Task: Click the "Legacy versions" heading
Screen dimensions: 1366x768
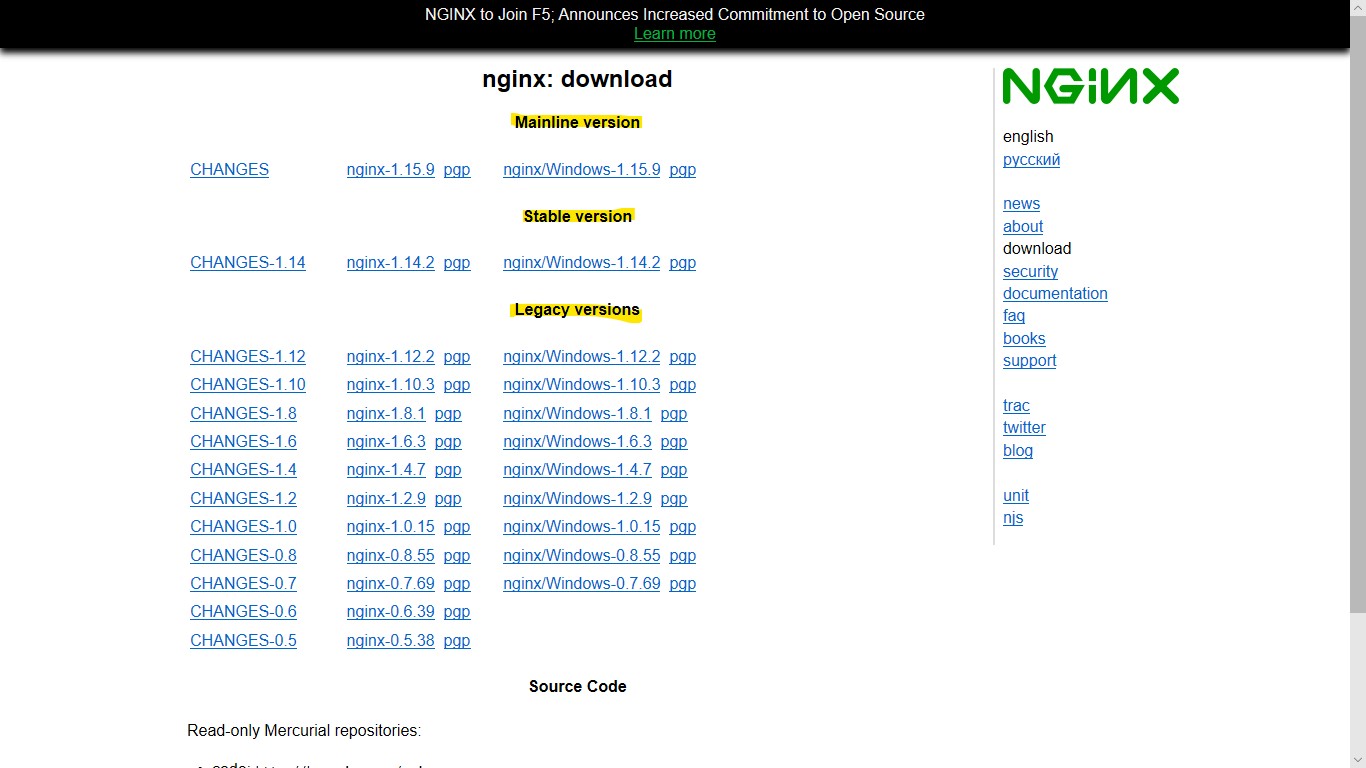Action: (577, 310)
